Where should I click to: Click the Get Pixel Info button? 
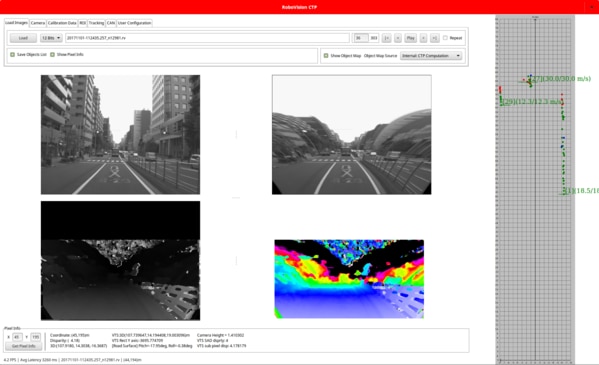click(x=24, y=346)
